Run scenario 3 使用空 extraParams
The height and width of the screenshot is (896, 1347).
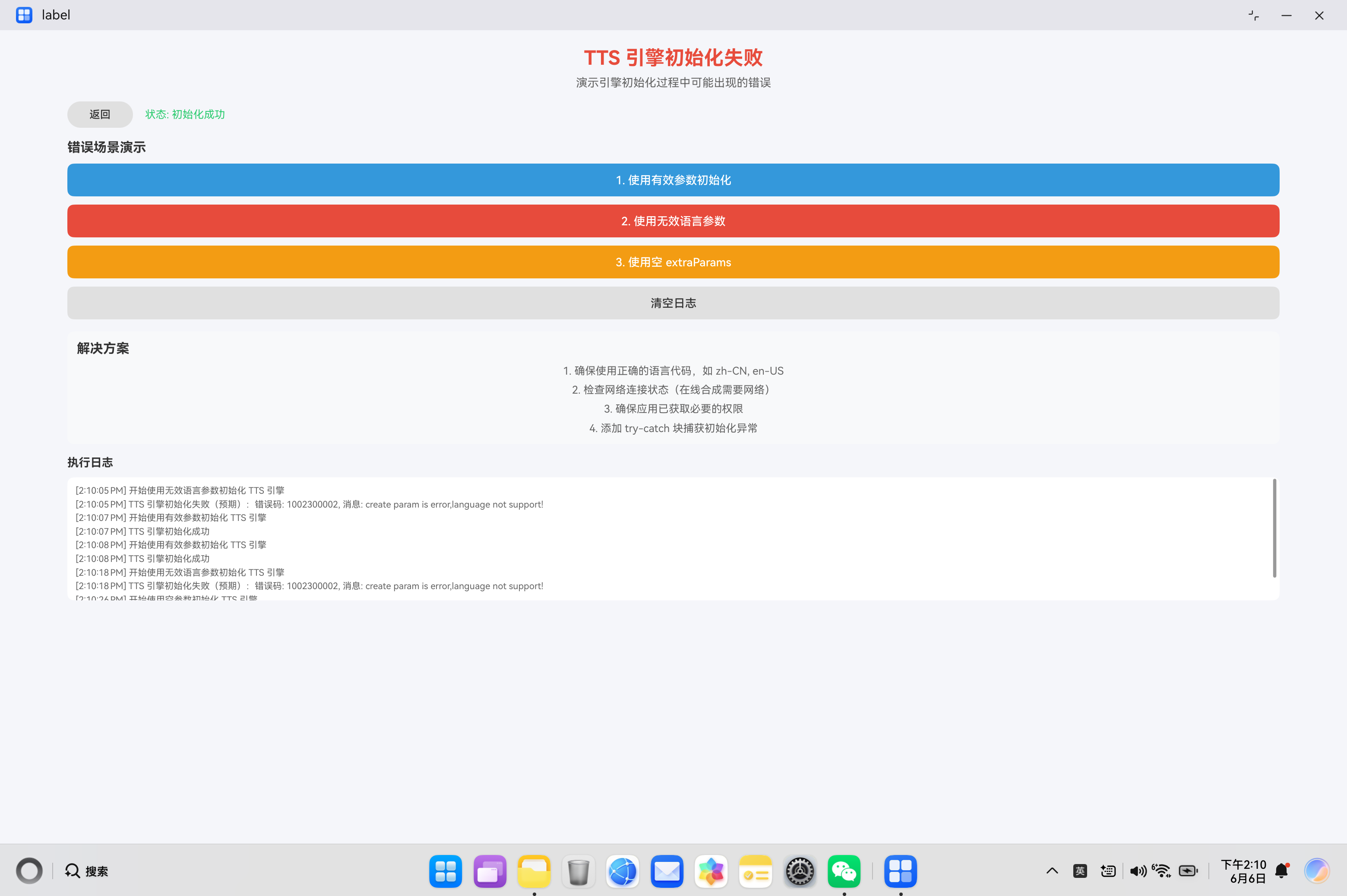(x=673, y=262)
